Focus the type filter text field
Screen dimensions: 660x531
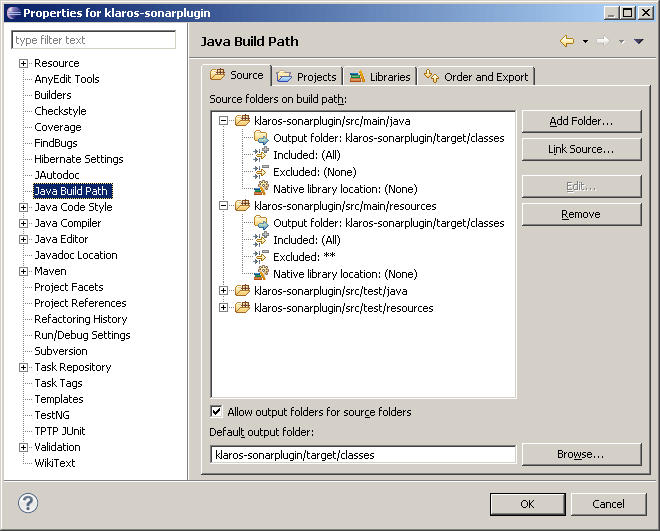click(93, 40)
